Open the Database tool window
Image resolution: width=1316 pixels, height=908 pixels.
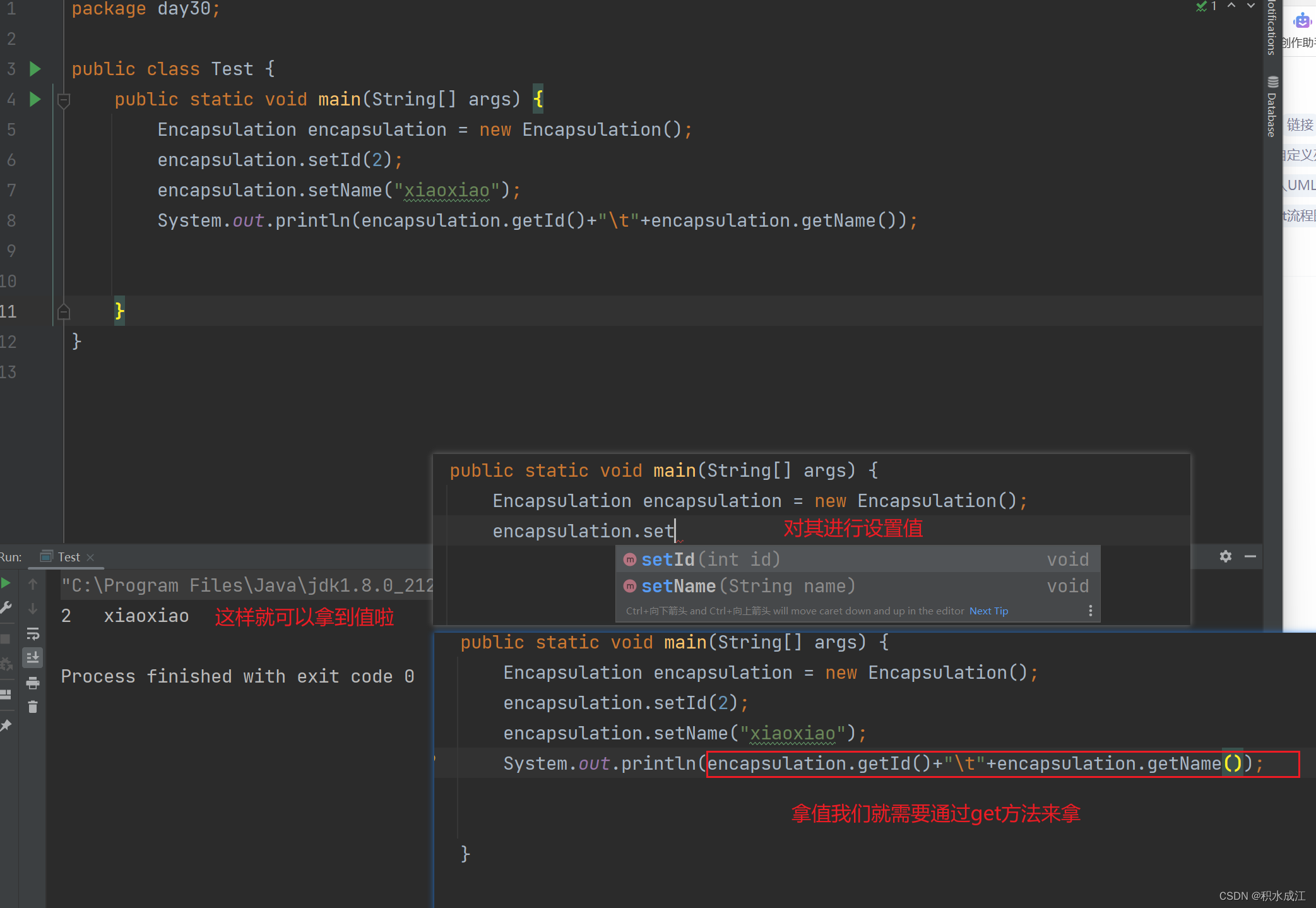1272,106
